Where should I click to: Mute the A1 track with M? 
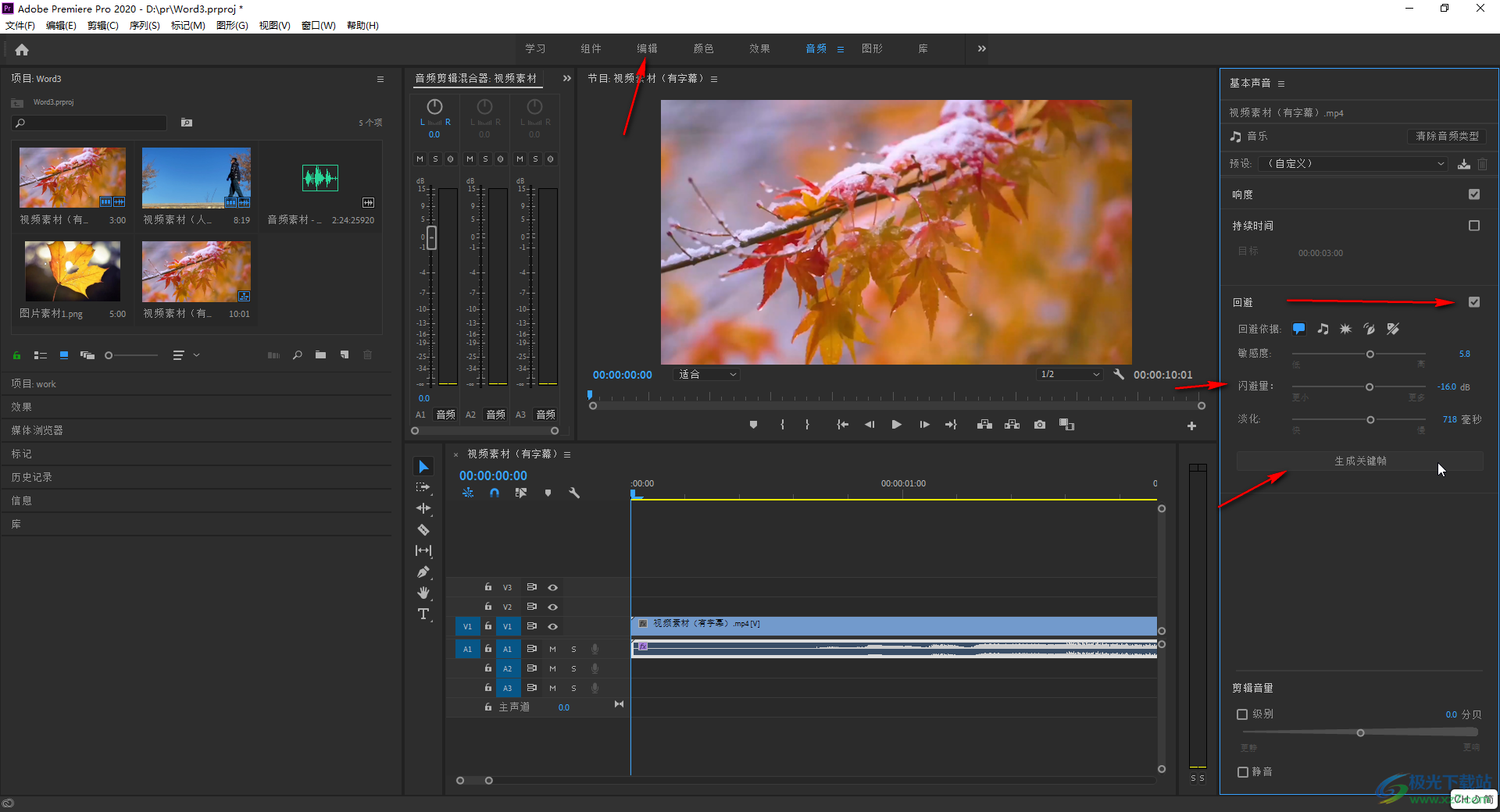click(x=552, y=649)
